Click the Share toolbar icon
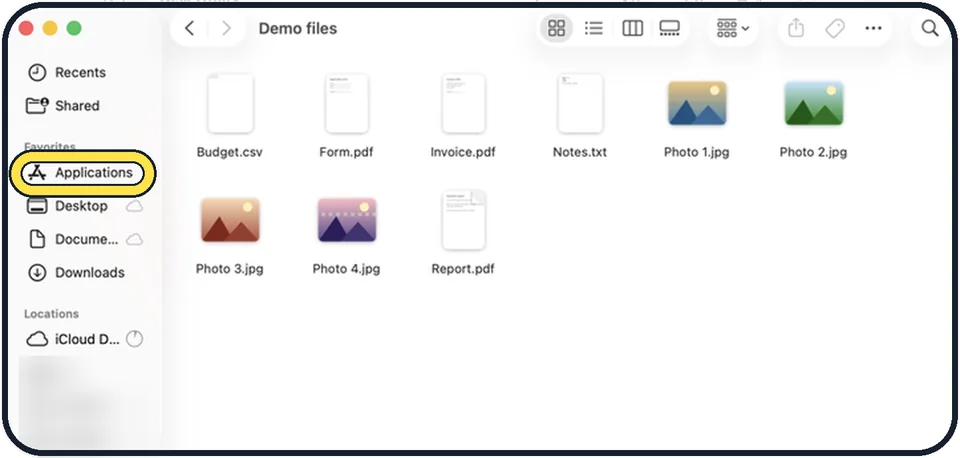Image resolution: width=960 pixels, height=458 pixels. click(x=795, y=28)
